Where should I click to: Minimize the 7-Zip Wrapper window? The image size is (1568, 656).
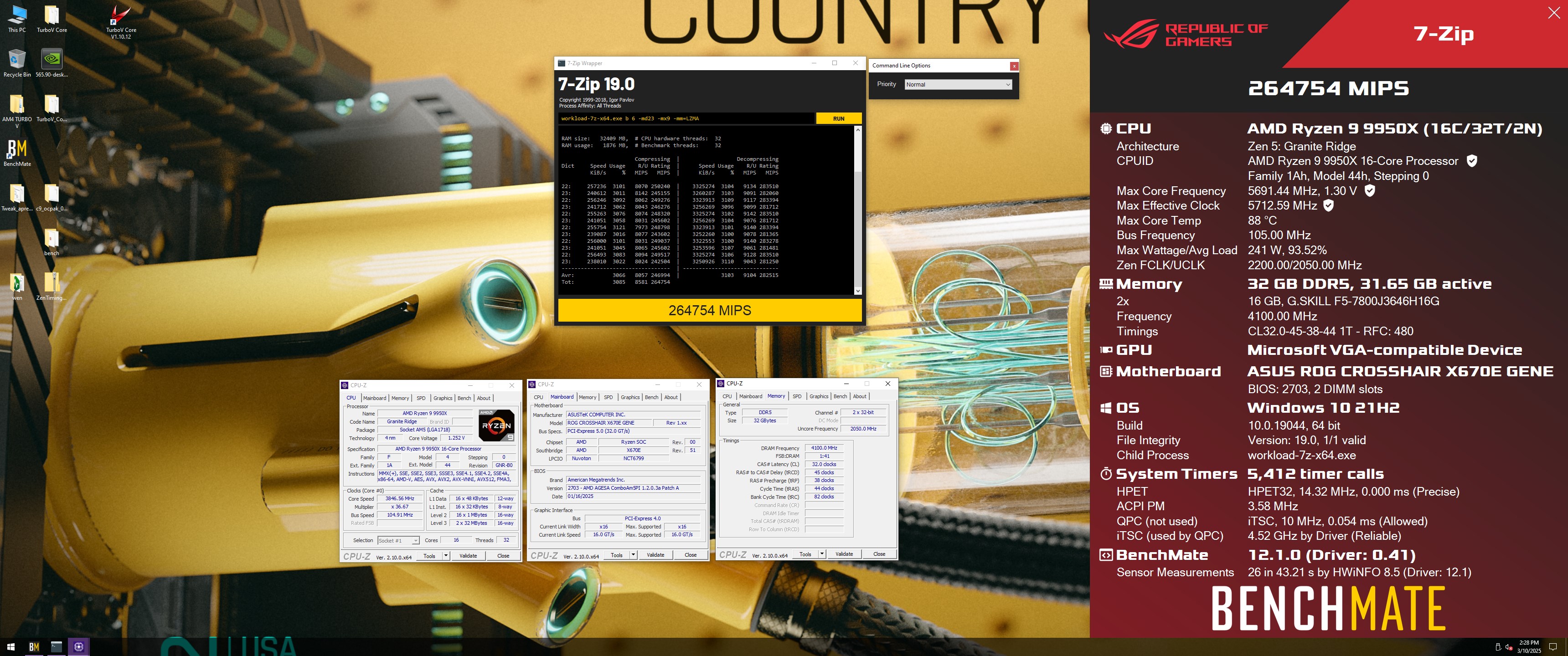814,63
